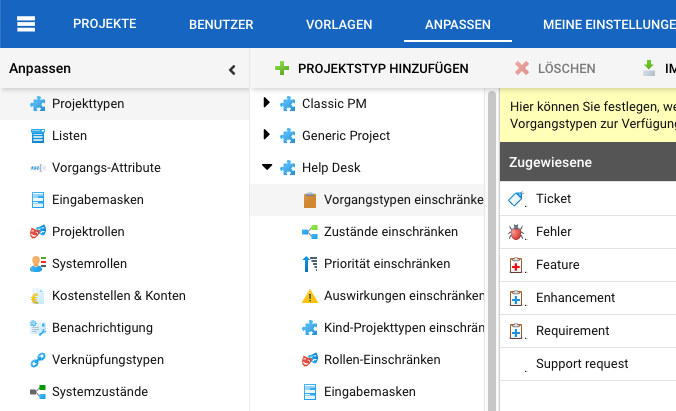This screenshot has width=676, height=411.
Task: Click the masks icon for Projektrollen
Action: point(37,231)
